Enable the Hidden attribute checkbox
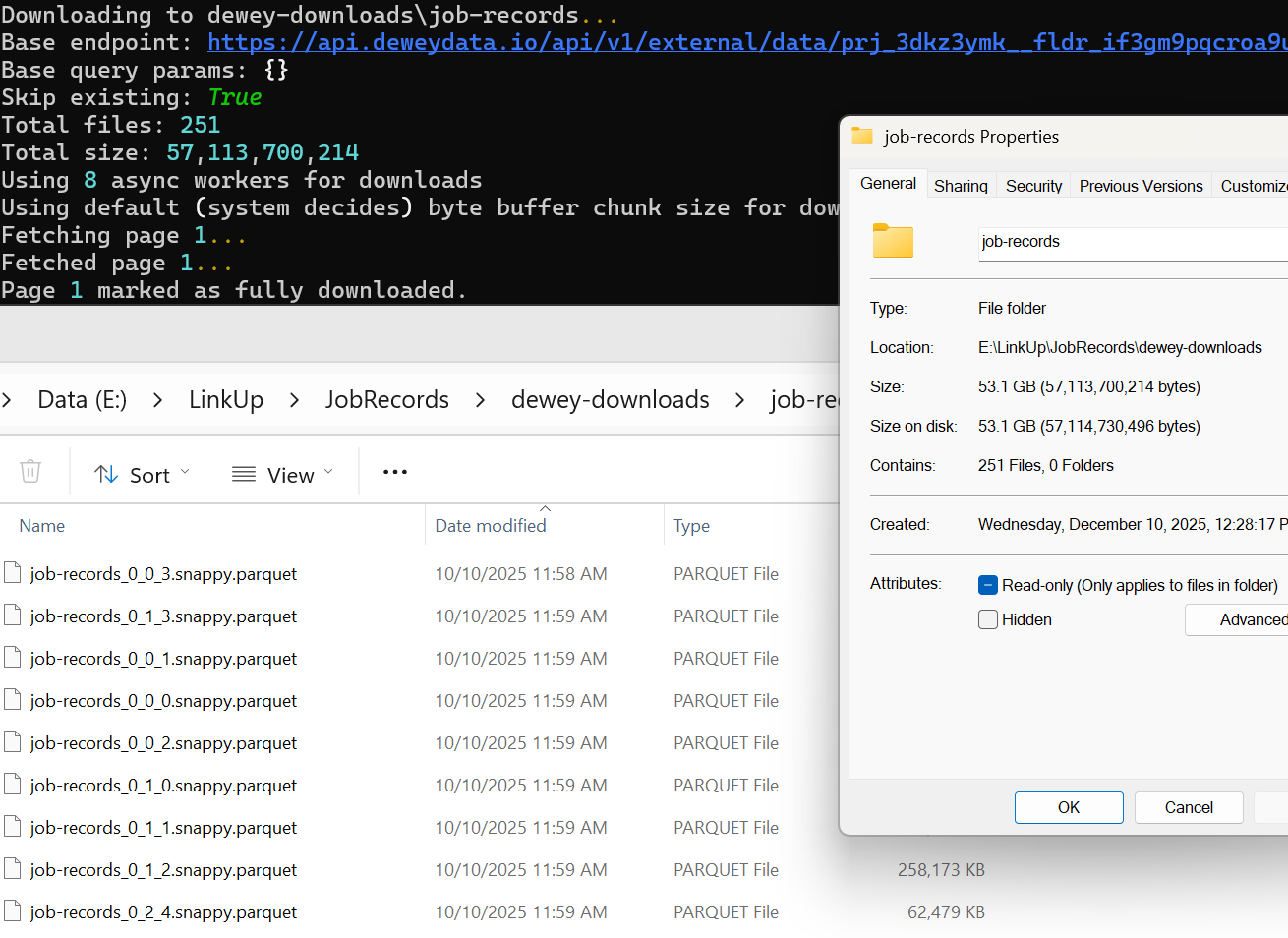This screenshot has width=1288, height=938. point(988,619)
